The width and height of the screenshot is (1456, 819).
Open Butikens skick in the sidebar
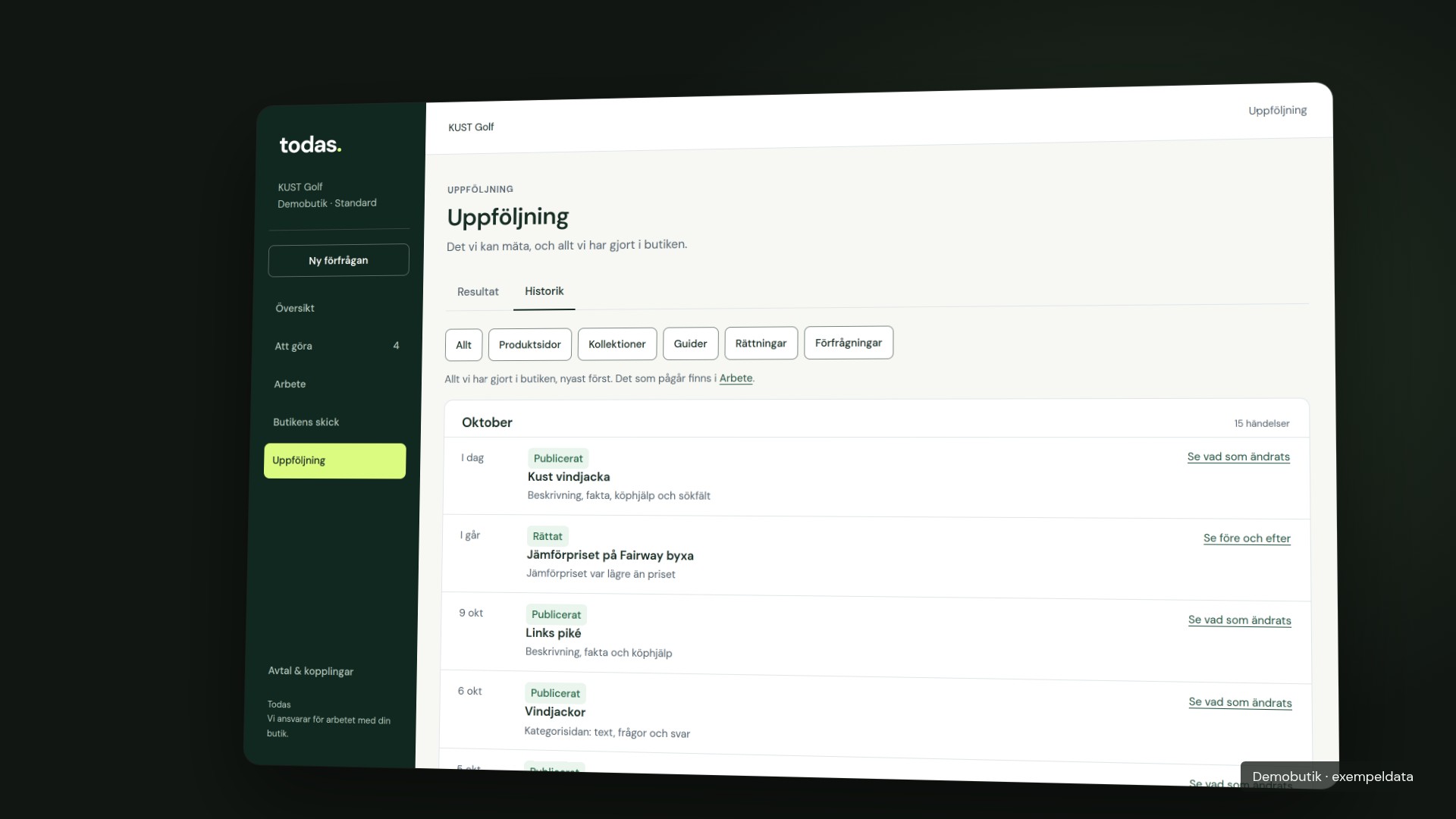click(306, 422)
